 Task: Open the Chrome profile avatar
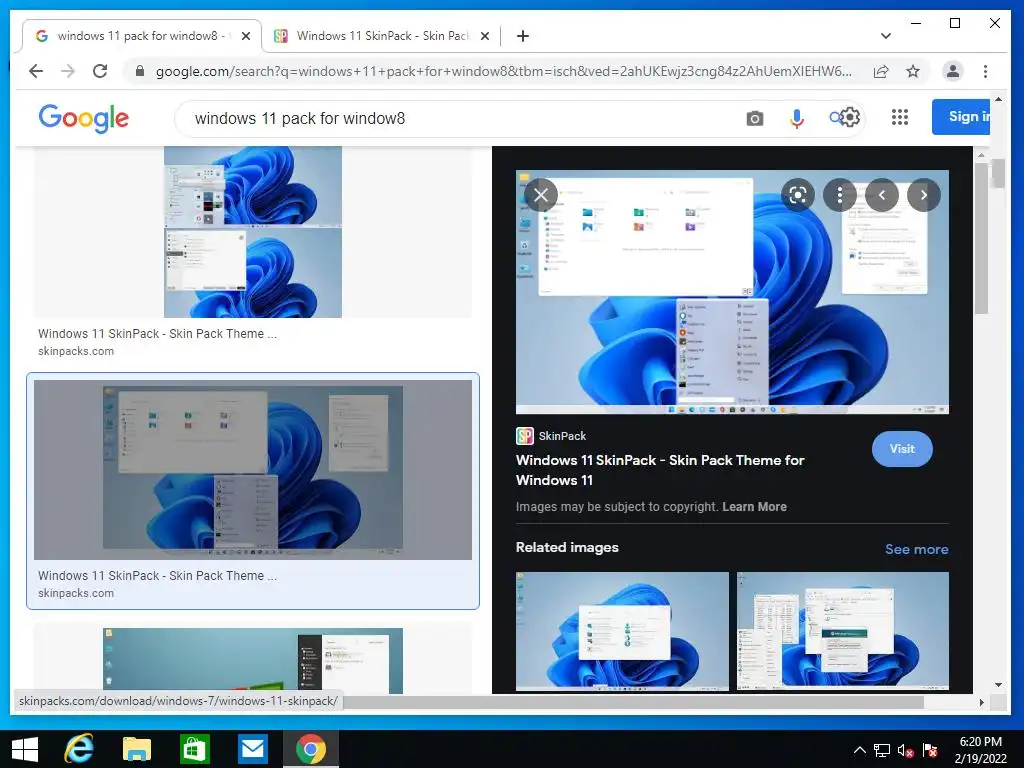[x=953, y=71]
